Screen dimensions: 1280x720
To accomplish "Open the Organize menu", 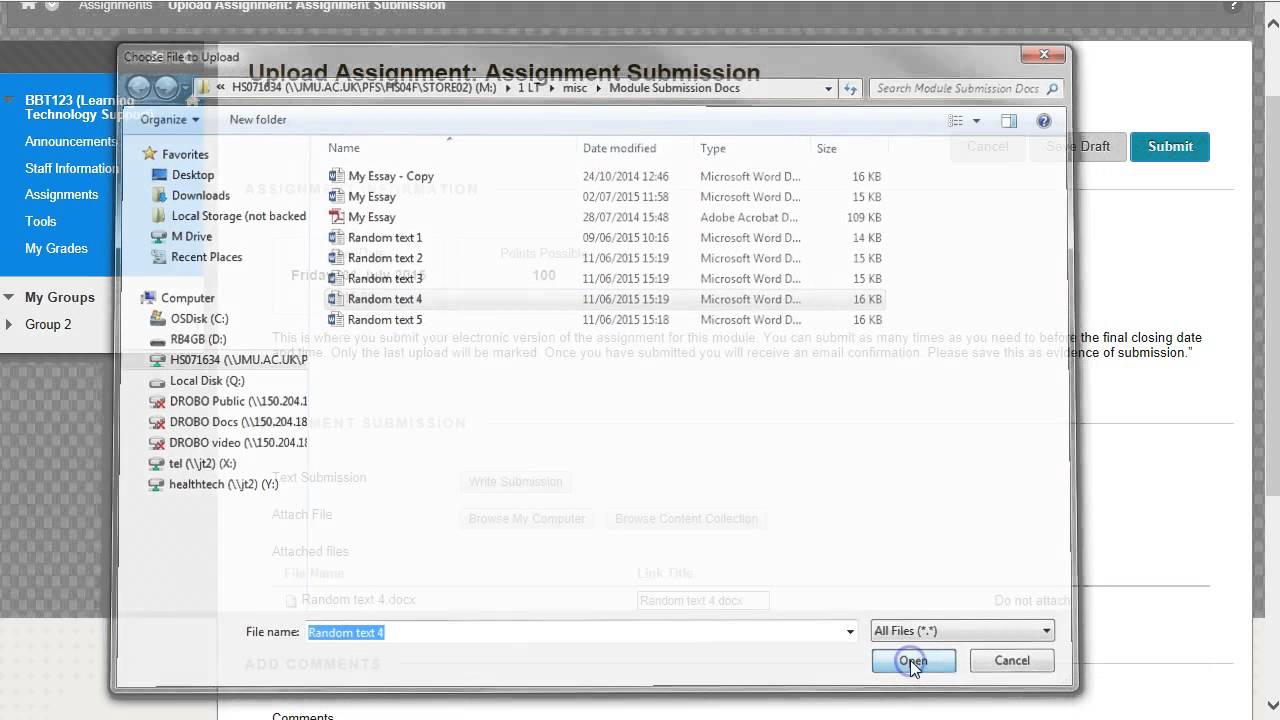I will pos(170,119).
